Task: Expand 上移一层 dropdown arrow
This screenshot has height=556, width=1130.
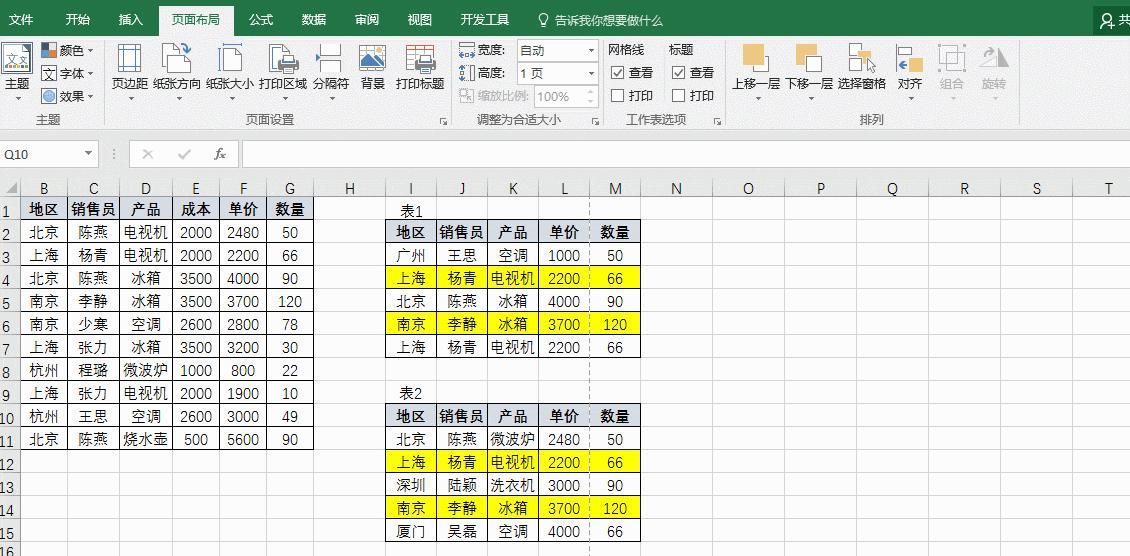Action: point(756,99)
